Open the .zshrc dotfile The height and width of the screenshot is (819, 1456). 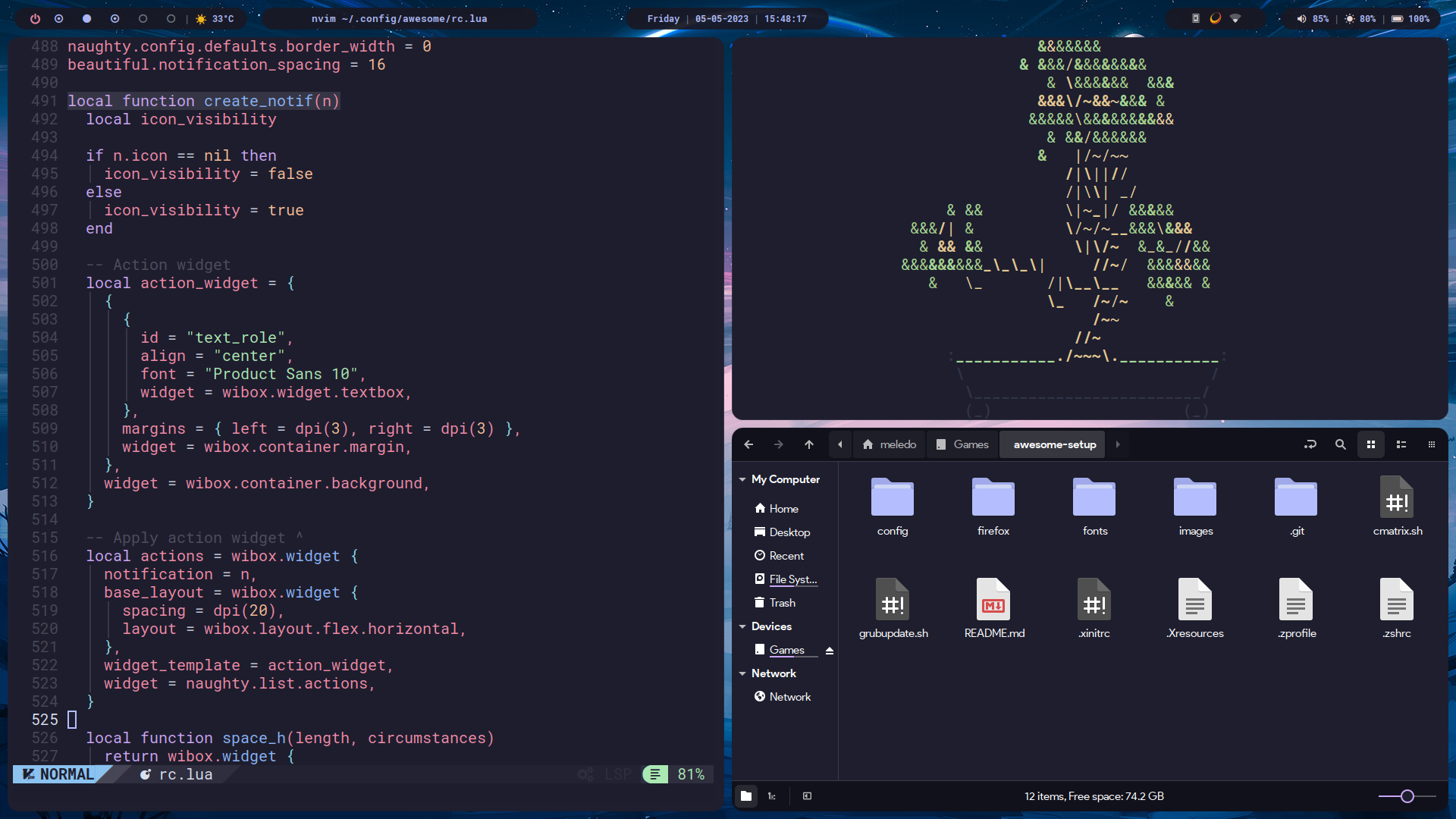(1397, 608)
